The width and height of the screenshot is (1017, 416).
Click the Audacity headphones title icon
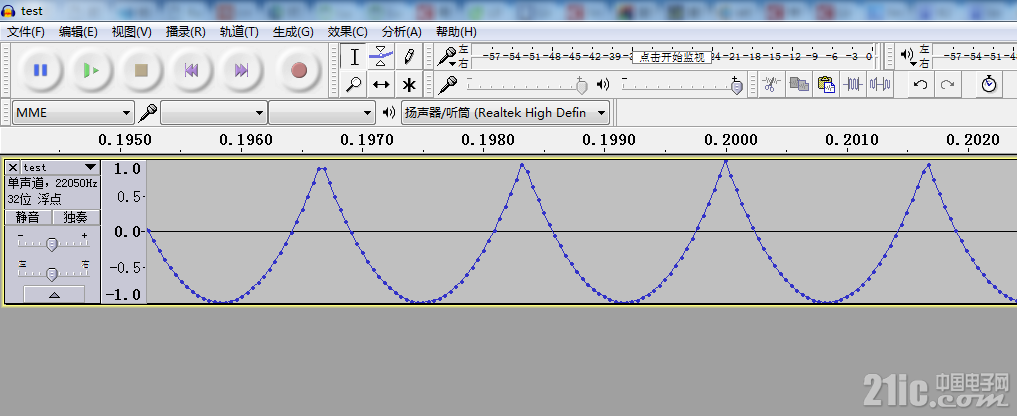click(x=9, y=10)
